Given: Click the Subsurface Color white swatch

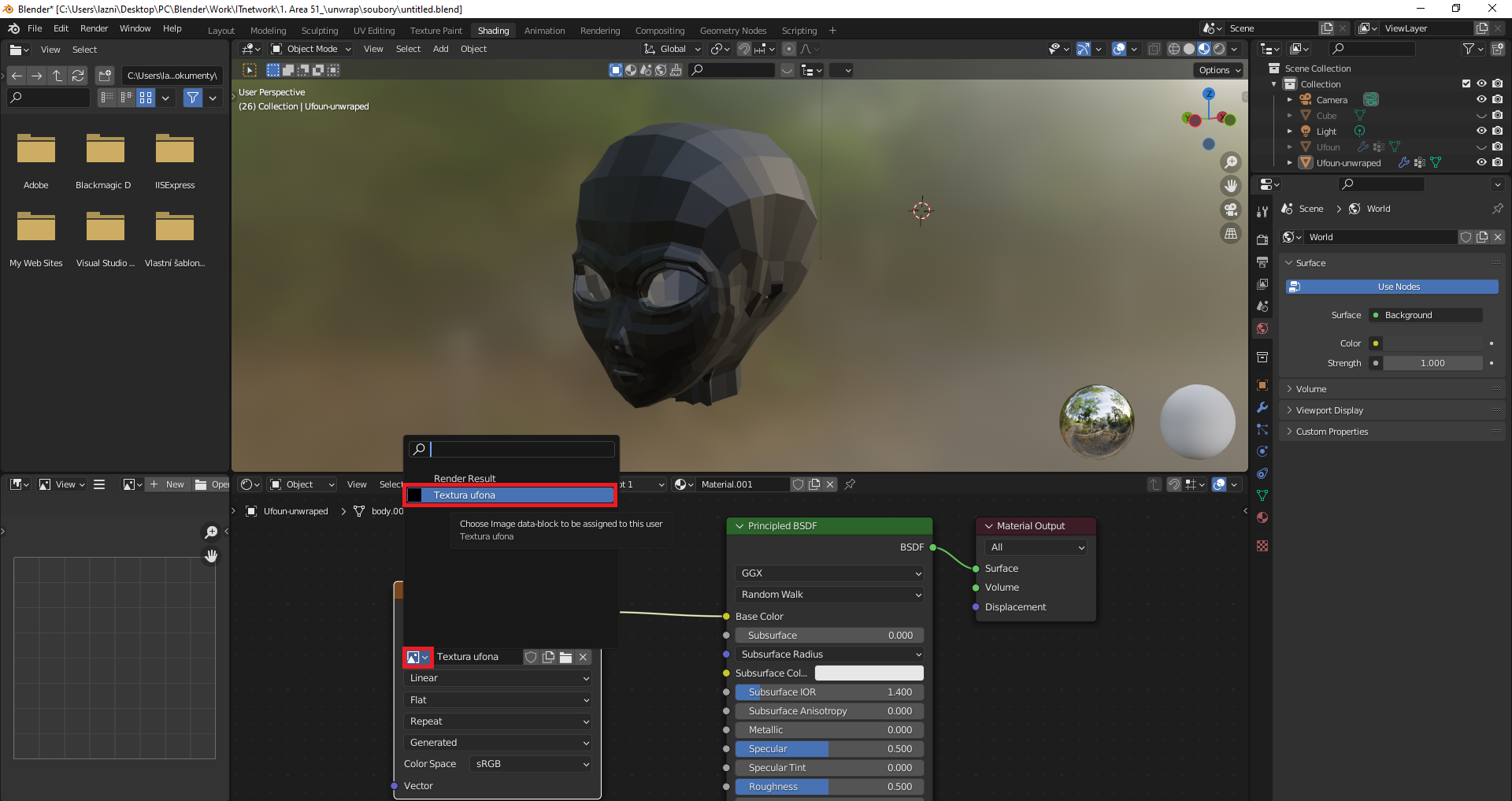Looking at the screenshot, I should tap(869, 673).
